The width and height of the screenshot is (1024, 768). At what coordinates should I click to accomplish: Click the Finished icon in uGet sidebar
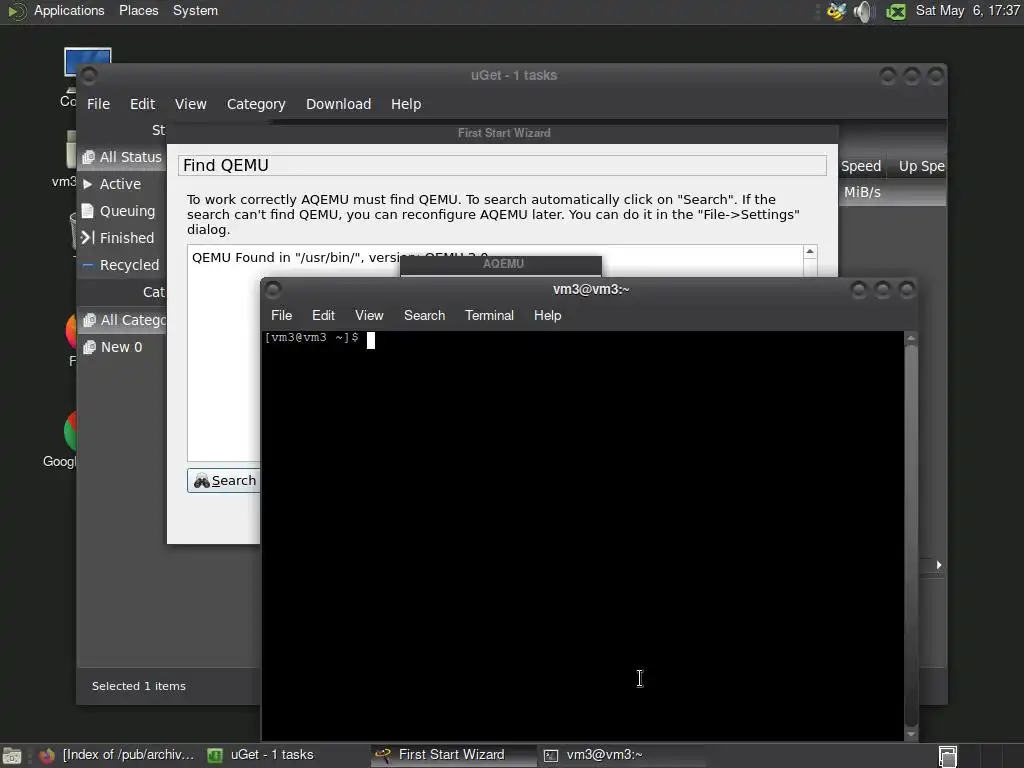88,238
